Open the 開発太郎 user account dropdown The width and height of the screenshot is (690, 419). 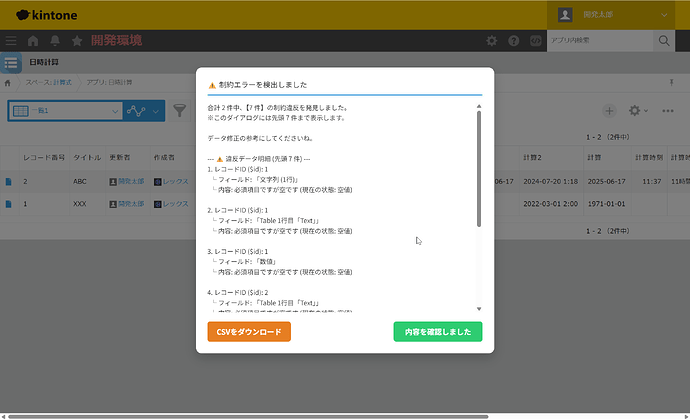tap(611, 15)
